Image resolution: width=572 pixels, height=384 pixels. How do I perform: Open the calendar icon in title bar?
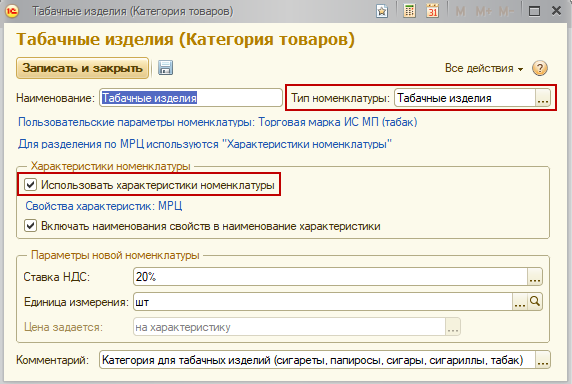coord(433,11)
